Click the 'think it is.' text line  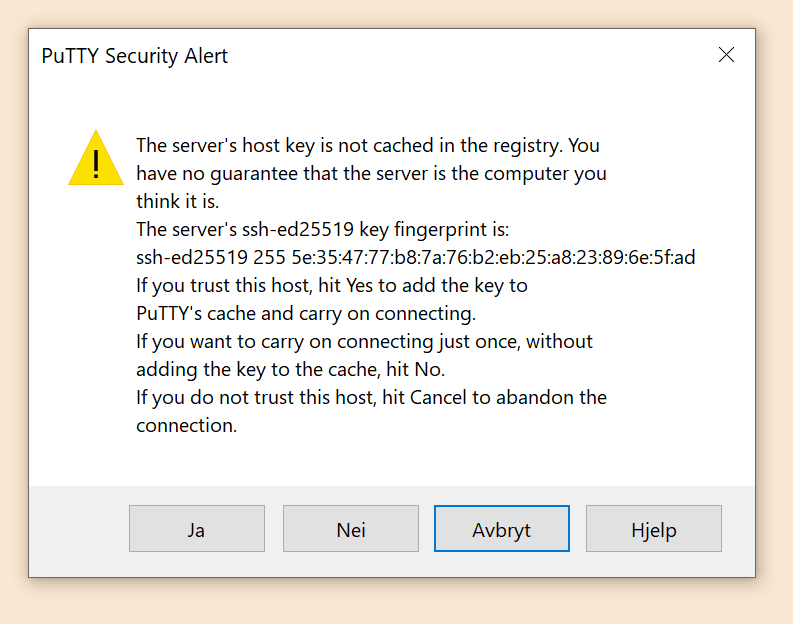tap(177, 201)
